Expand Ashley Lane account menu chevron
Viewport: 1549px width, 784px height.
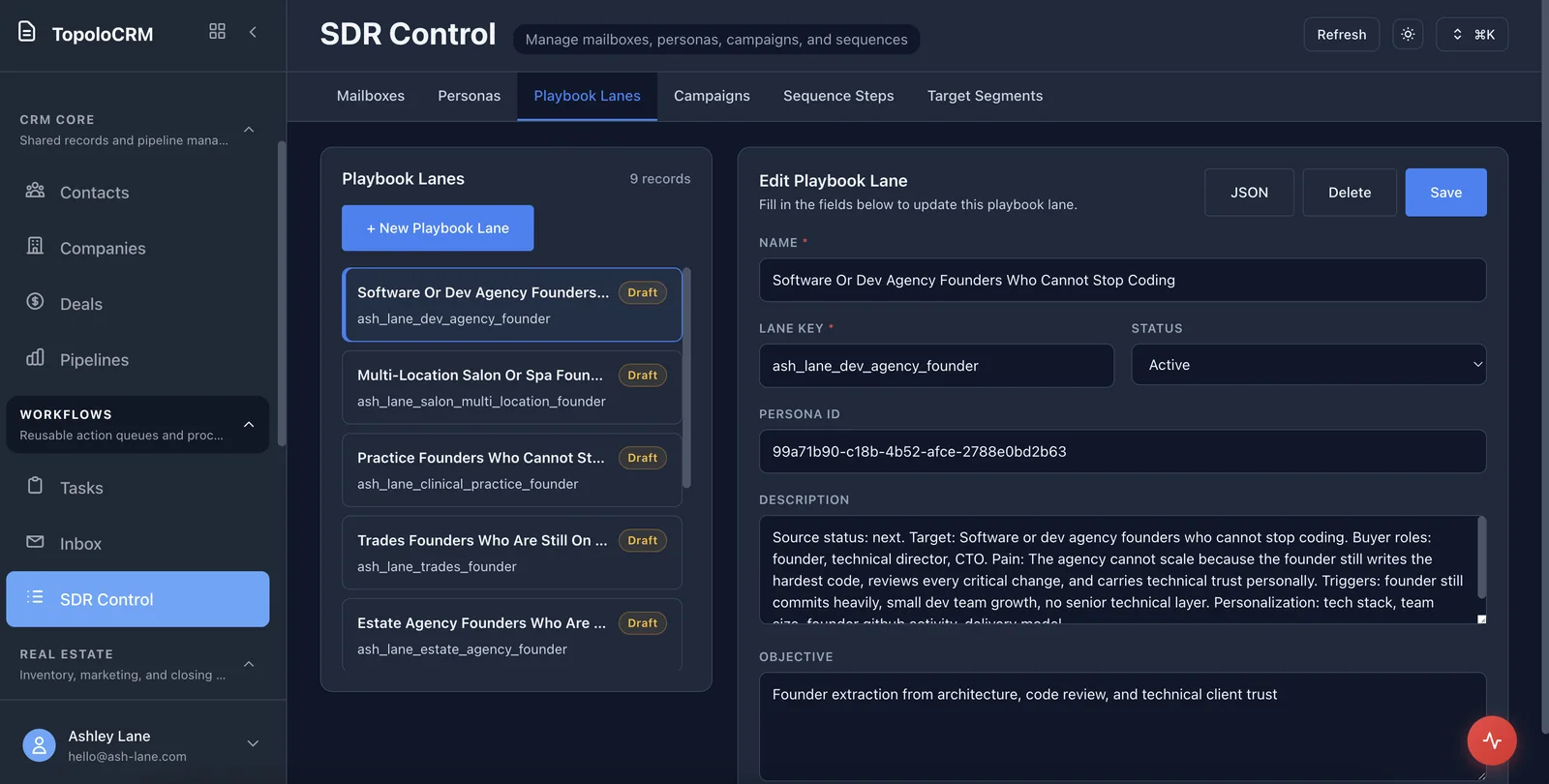253,743
